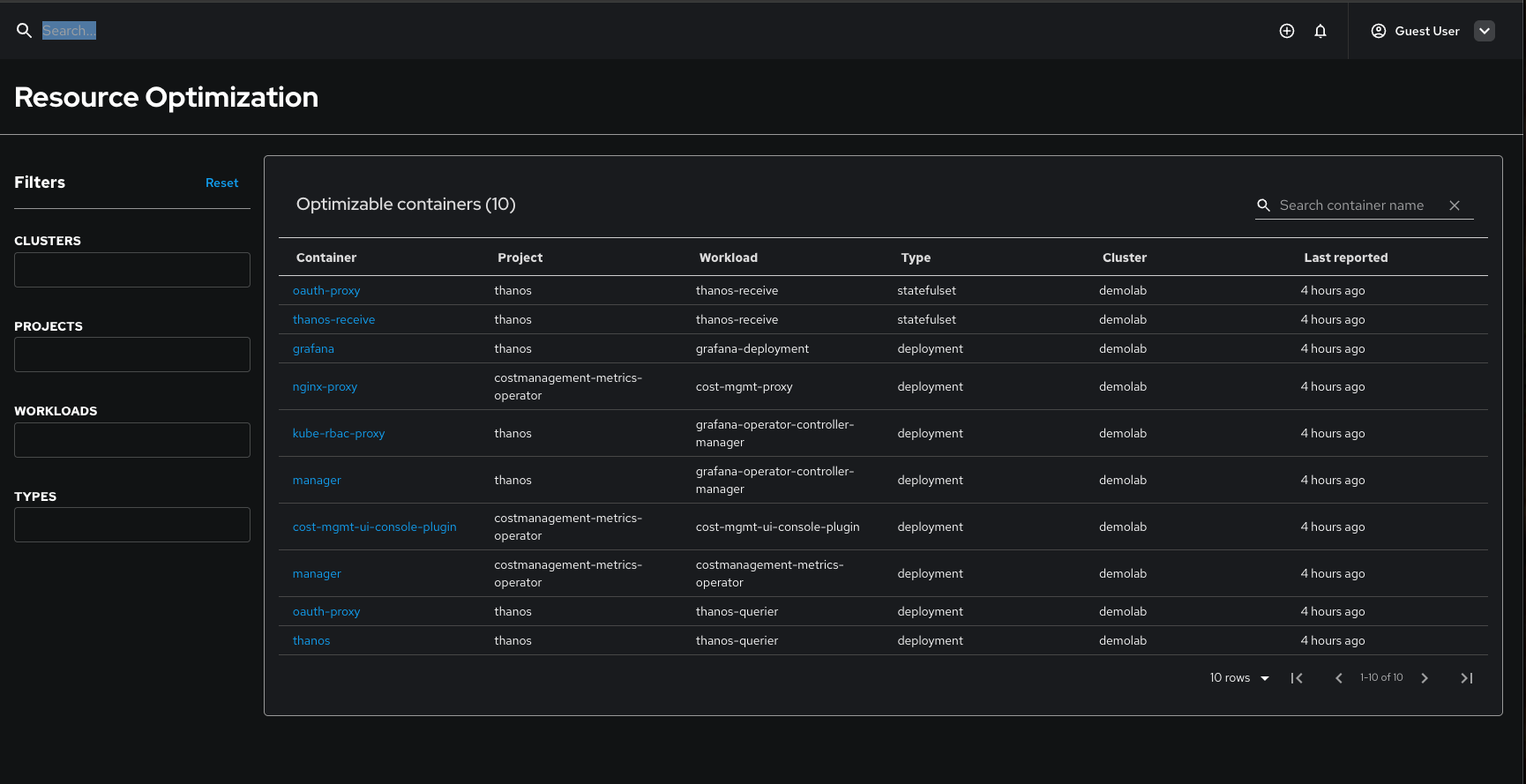Expand the Guest User dropdown
The image size is (1526, 784).
click(1485, 31)
